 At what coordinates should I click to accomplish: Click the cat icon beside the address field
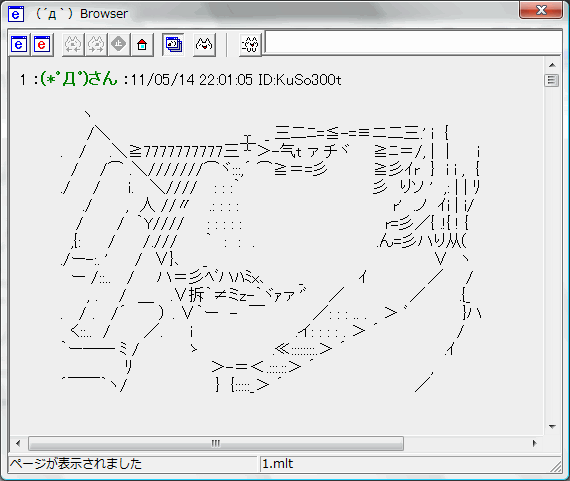tap(250, 45)
